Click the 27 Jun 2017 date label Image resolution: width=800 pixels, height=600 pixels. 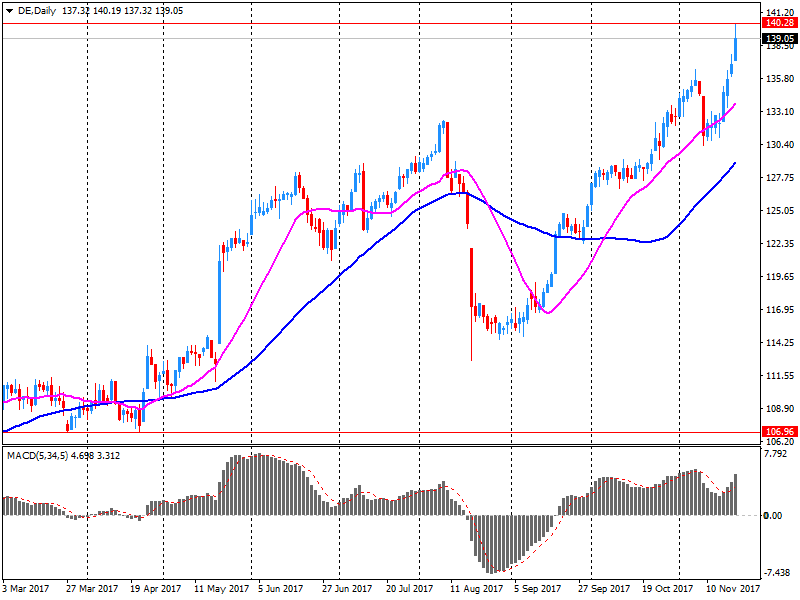347,589
